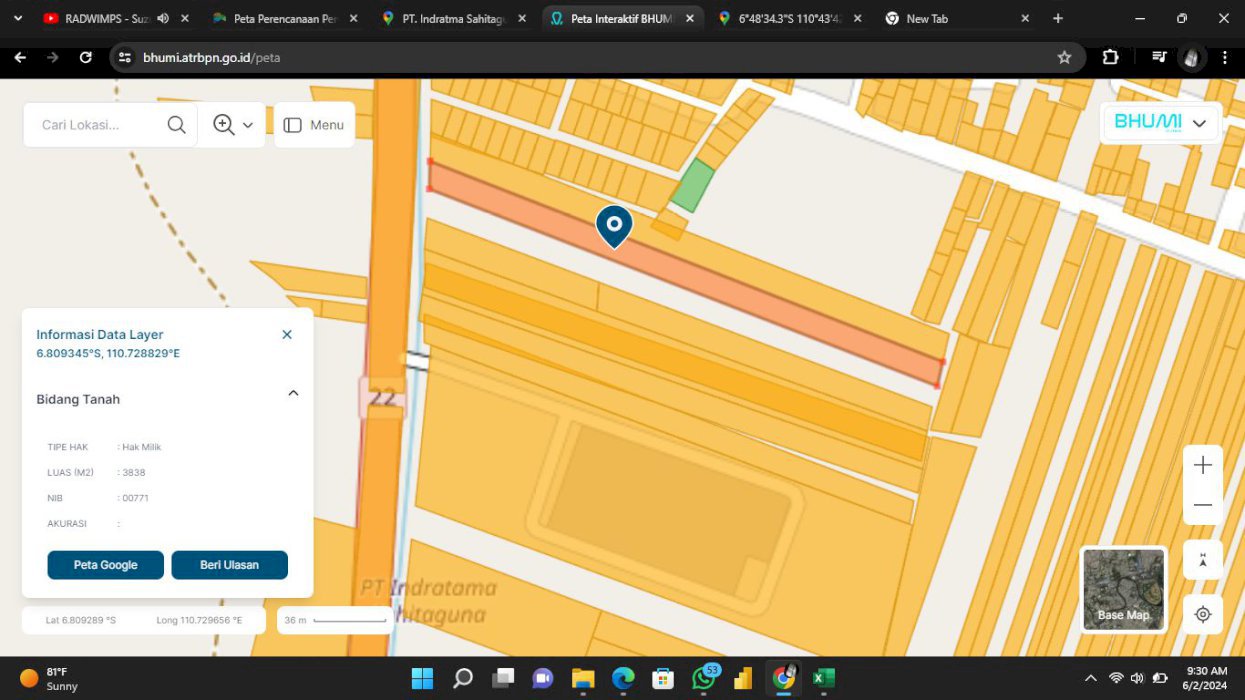The width and height of the screenshot is (1245, 700).
Task: Open WhatsApp from the taskbar
Action: coord(704,678)
